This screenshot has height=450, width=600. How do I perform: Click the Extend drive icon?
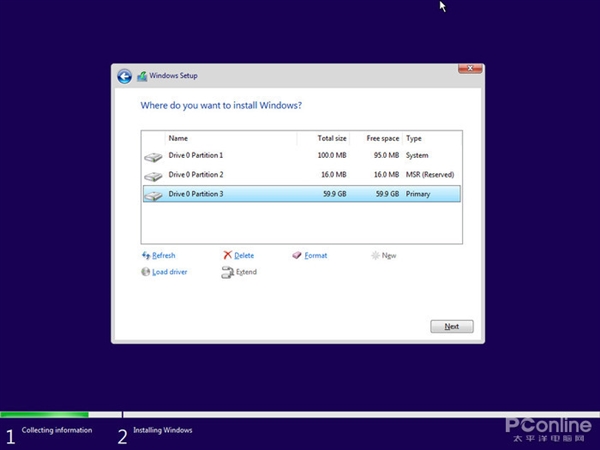[x=227, y=272]
